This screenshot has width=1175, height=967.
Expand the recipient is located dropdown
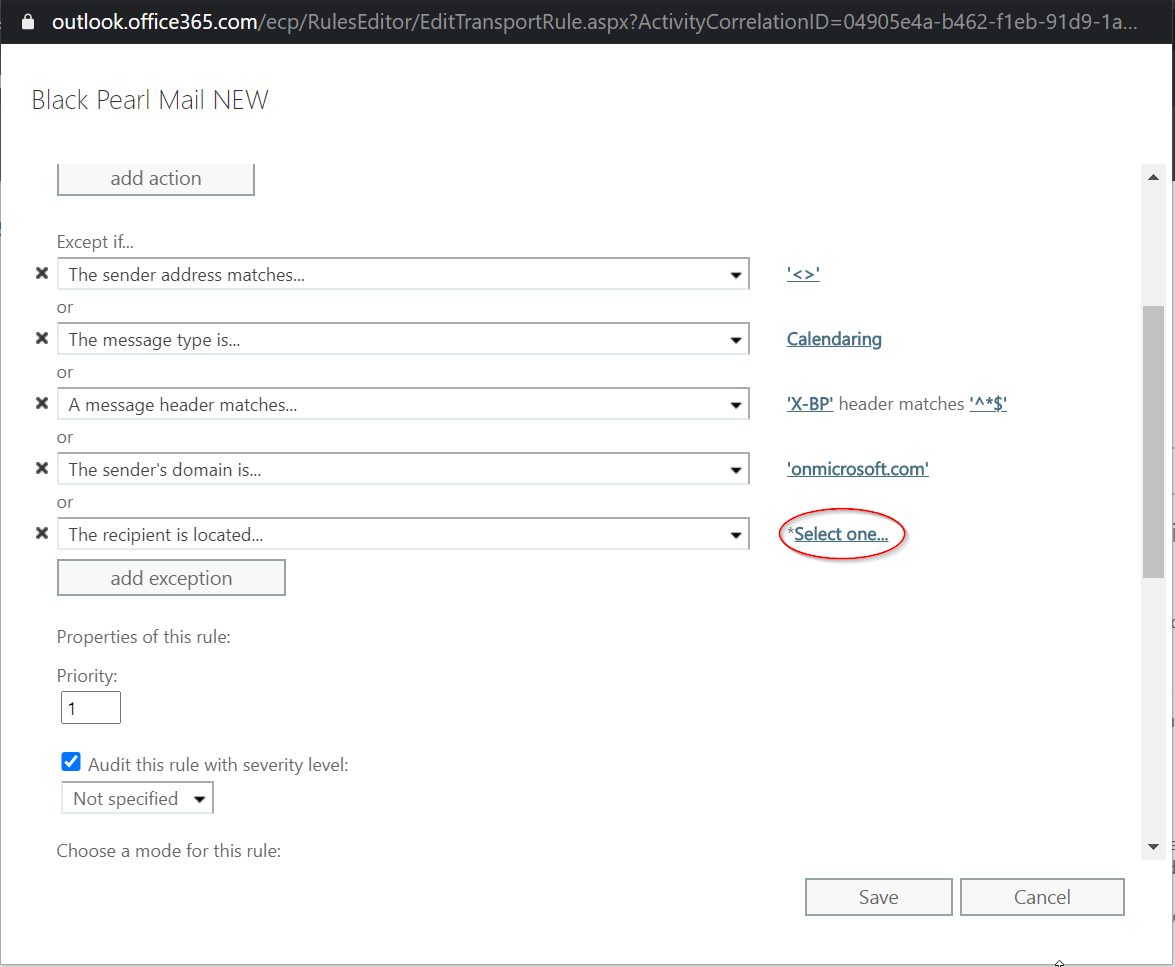[x=403, y=535]
